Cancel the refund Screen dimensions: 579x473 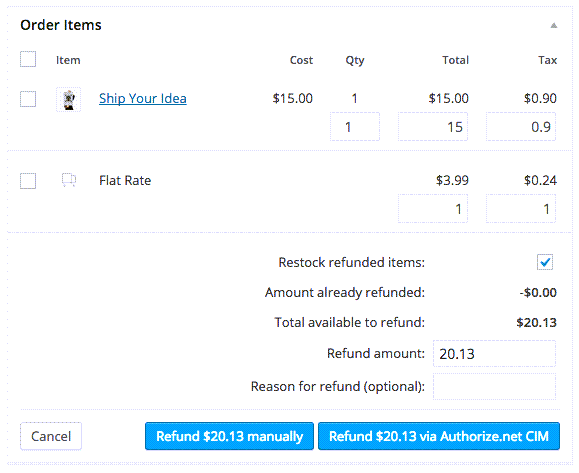(x=51, y=436)
